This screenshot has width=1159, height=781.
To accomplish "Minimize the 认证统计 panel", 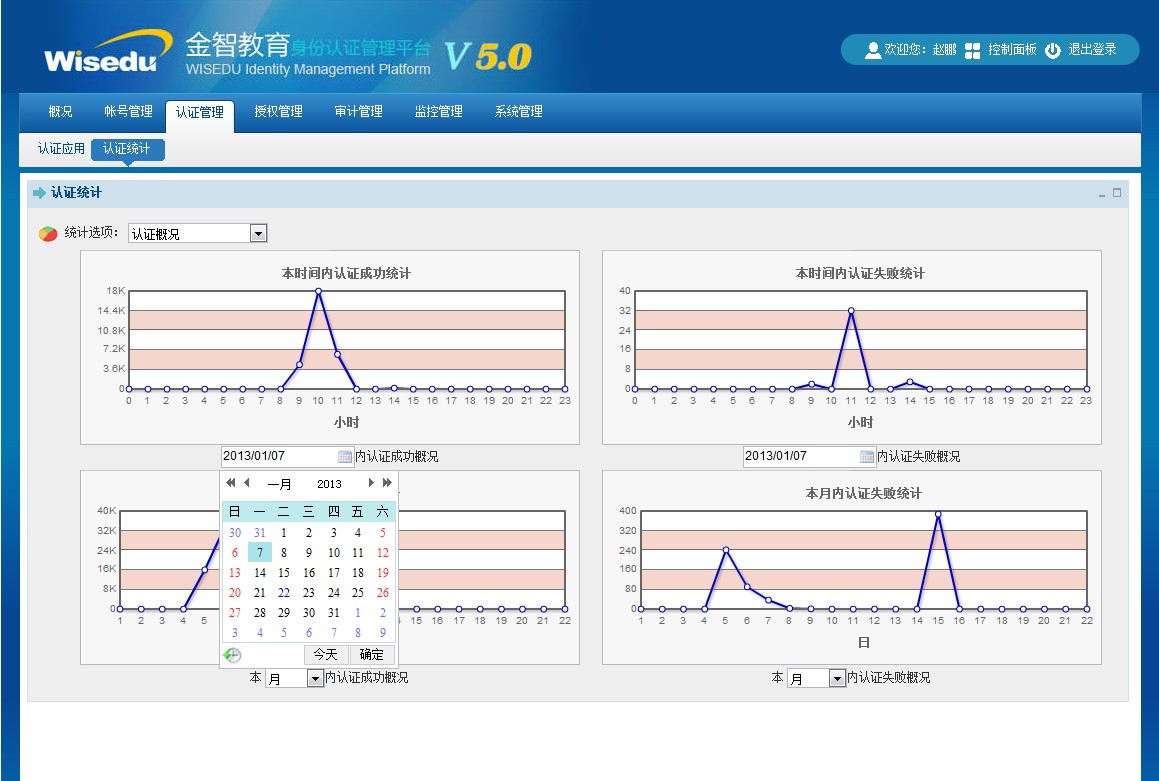I will pyautogui.click(x=1102, y=194).
